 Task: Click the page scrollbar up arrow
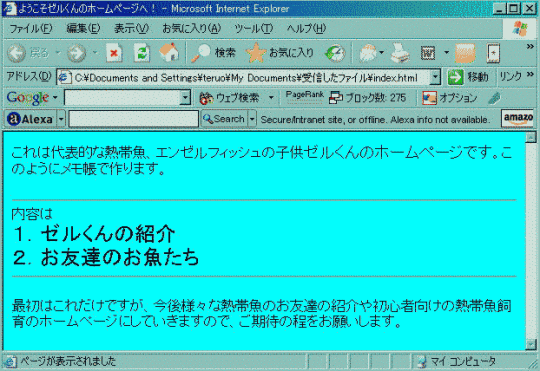531,137
